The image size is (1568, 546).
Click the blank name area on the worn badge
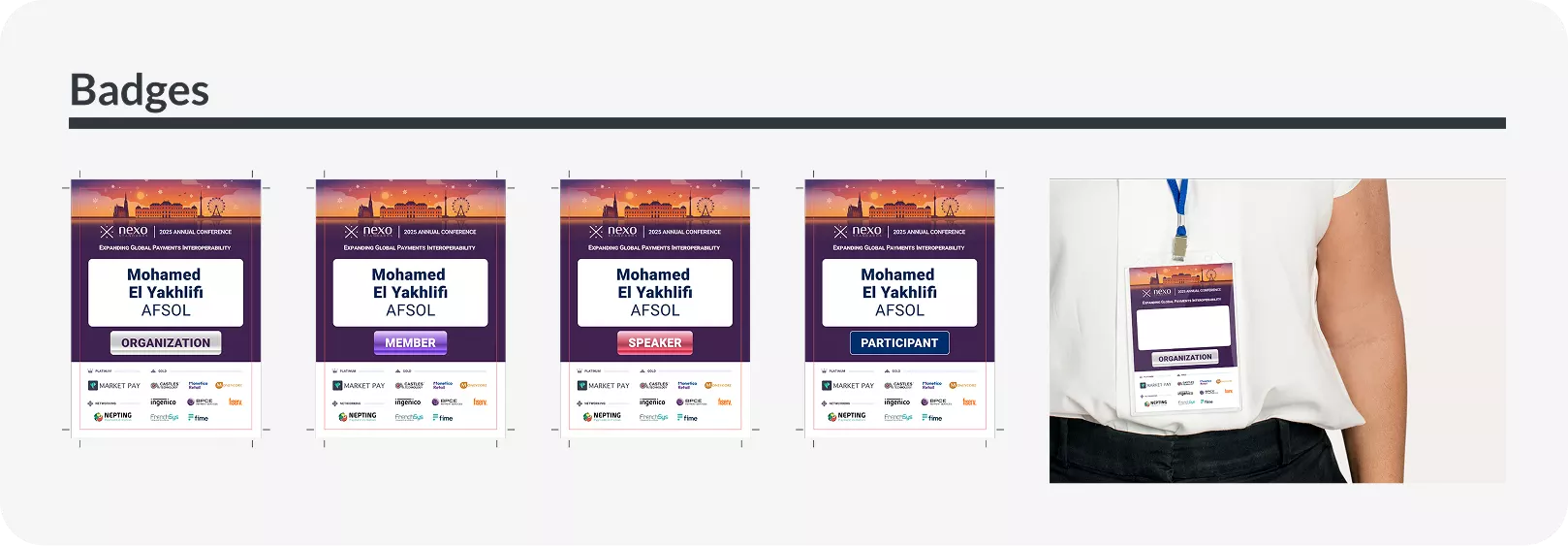[x=1182, y=327]
